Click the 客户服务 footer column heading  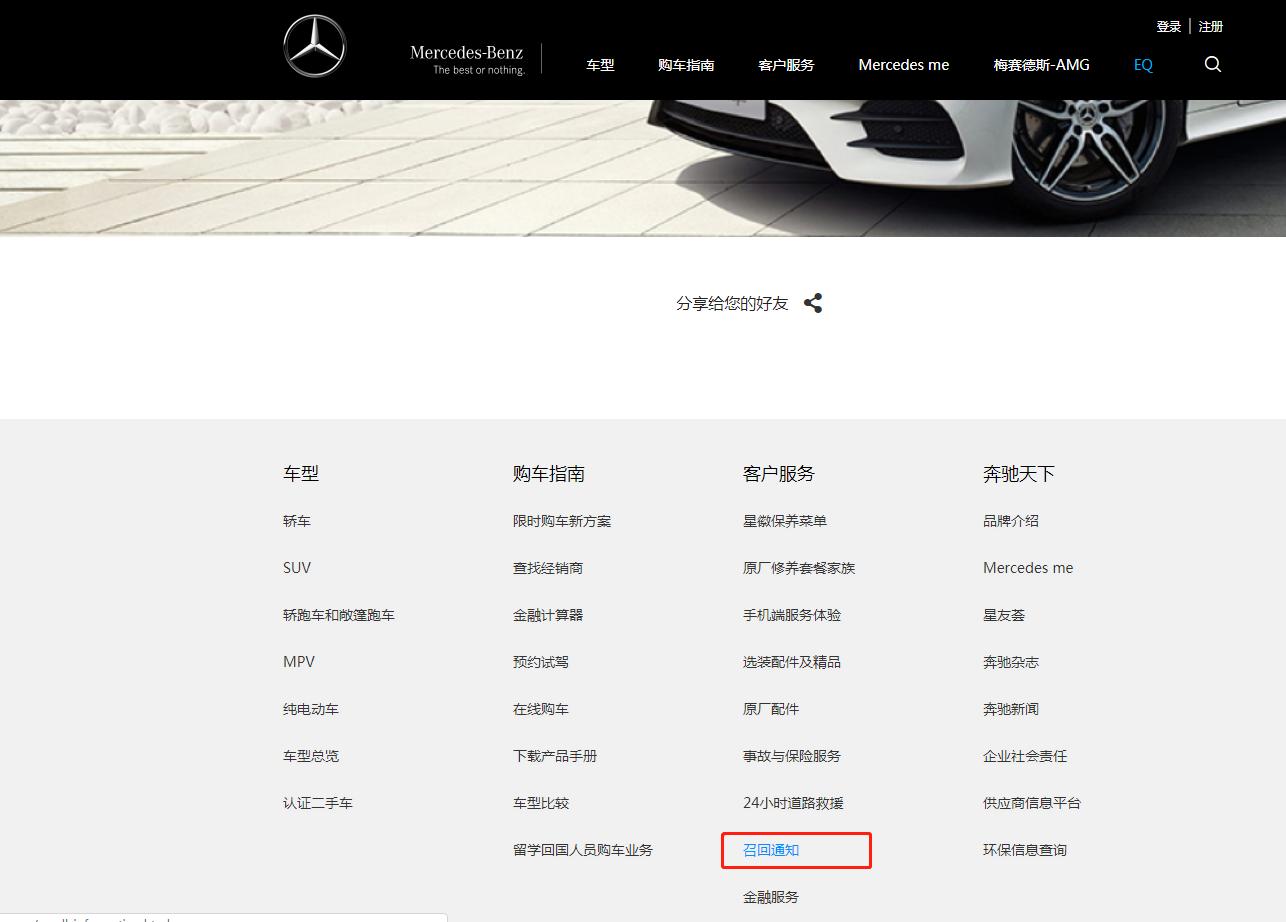779,474
